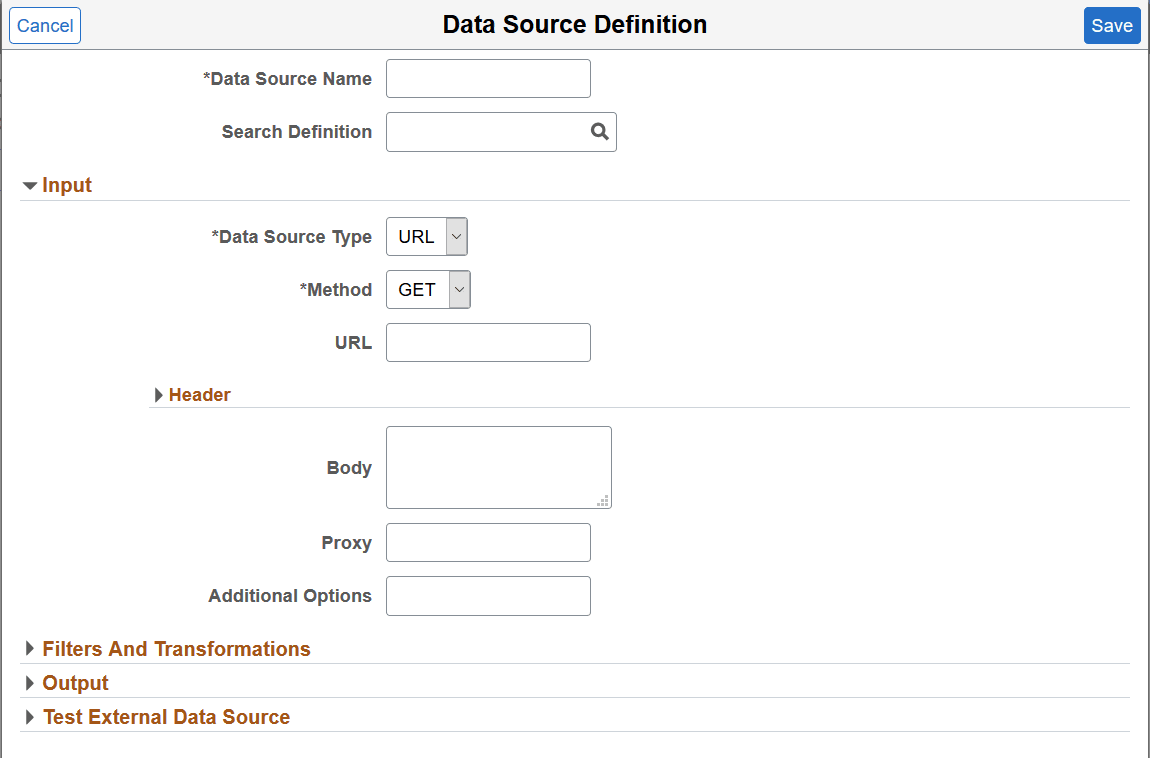1150x758 pixels.
Task: Open the Search Definition lookup magnifier
Action: 599,131
